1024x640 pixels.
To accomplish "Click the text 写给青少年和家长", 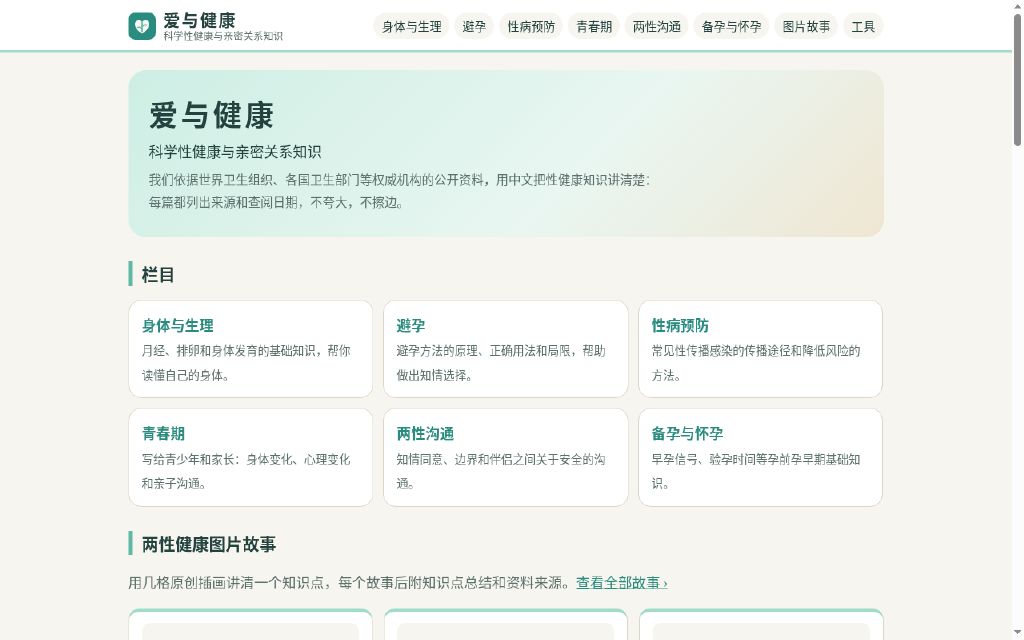I will 187,460.
